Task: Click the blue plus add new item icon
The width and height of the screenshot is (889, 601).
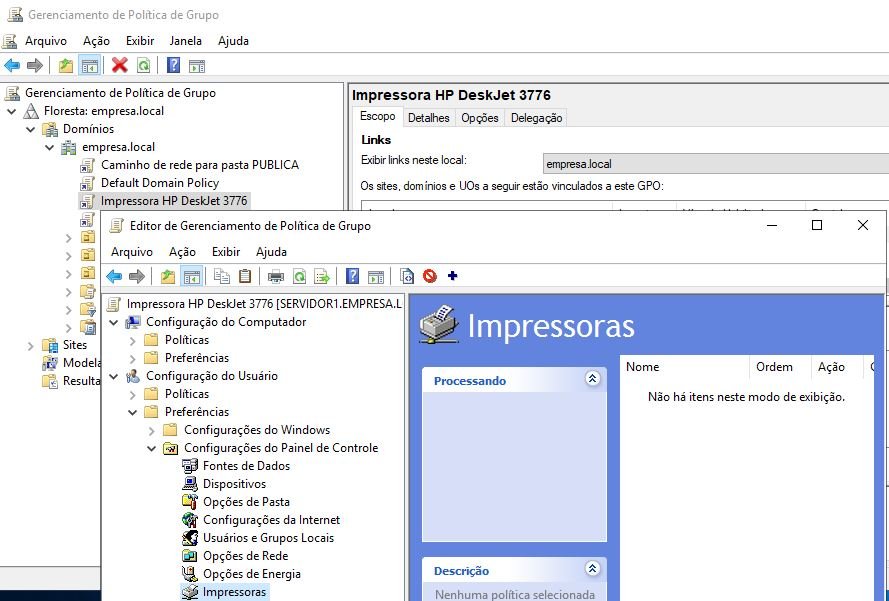Action: (452, 276)
